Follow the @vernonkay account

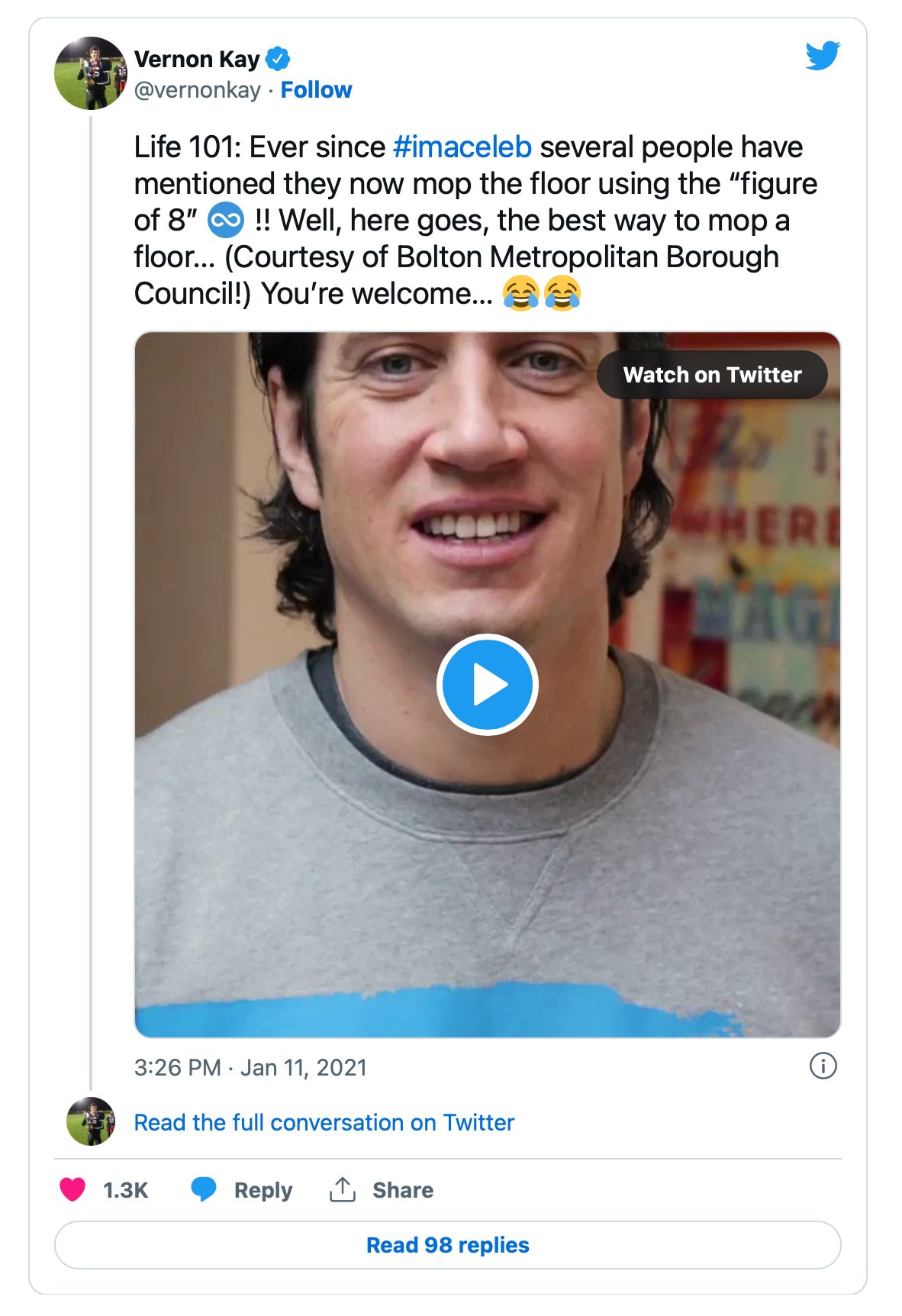[x=316, y=90]
